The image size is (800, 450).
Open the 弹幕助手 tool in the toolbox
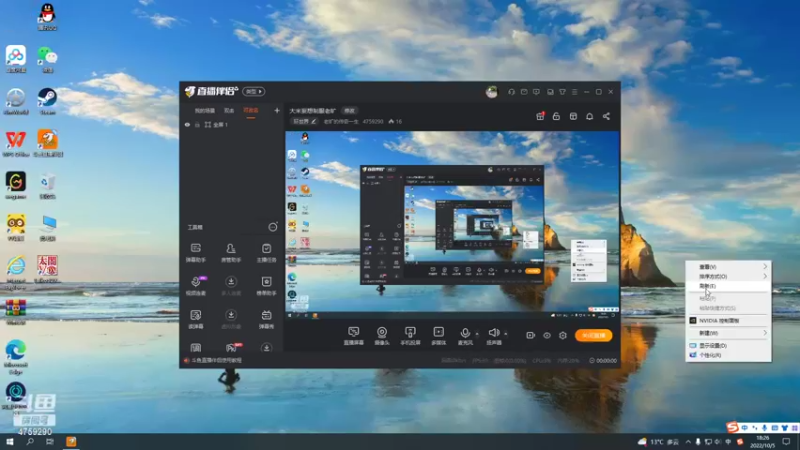pos(195,253)
